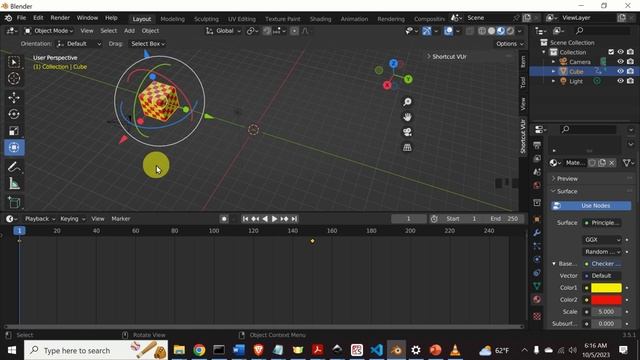Click the Checker Texture base color link
This screenshot has width=640, height=360.
[x=602, y=264]
